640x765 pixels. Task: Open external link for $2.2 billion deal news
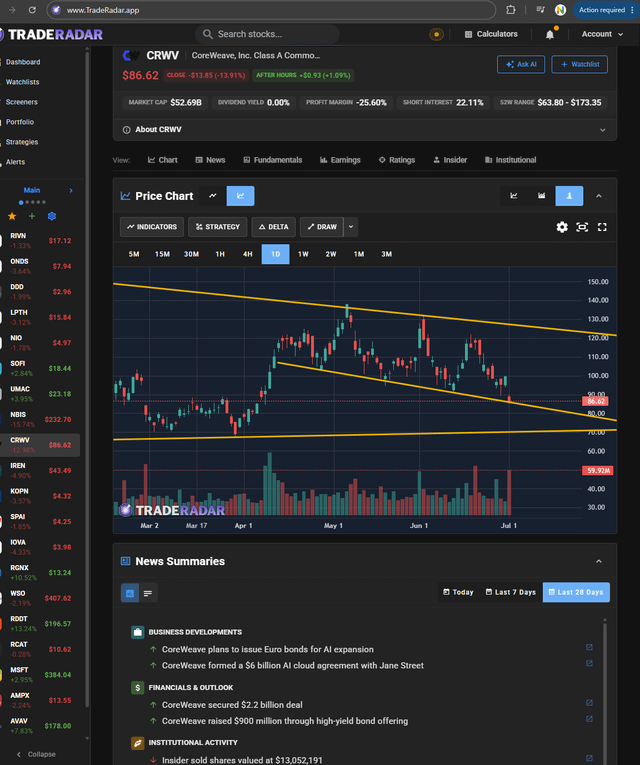(589, 703)
